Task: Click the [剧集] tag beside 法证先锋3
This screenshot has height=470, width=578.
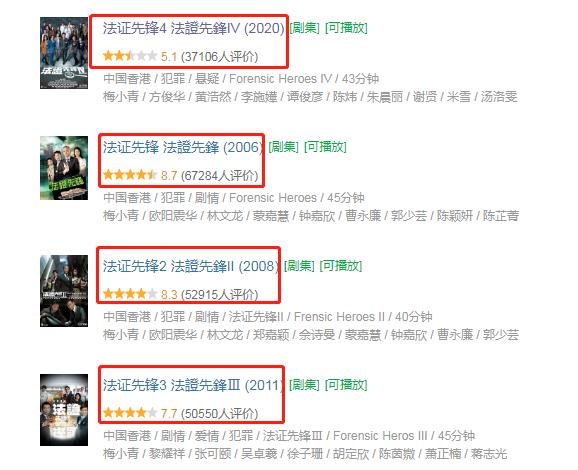Action: (x=304, y=385)
